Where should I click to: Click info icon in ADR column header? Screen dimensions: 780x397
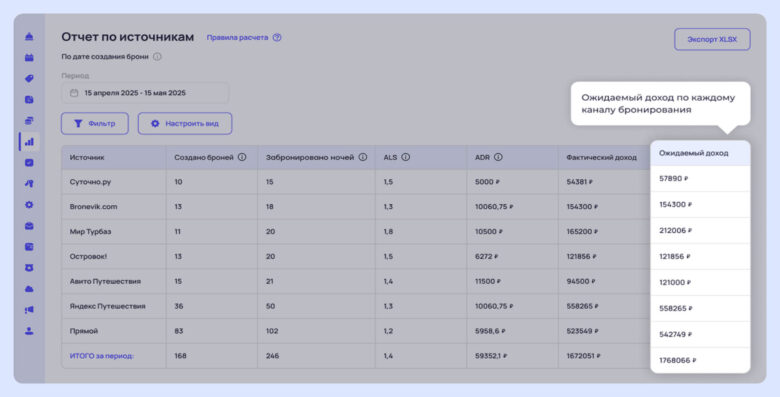pos(498,157)
